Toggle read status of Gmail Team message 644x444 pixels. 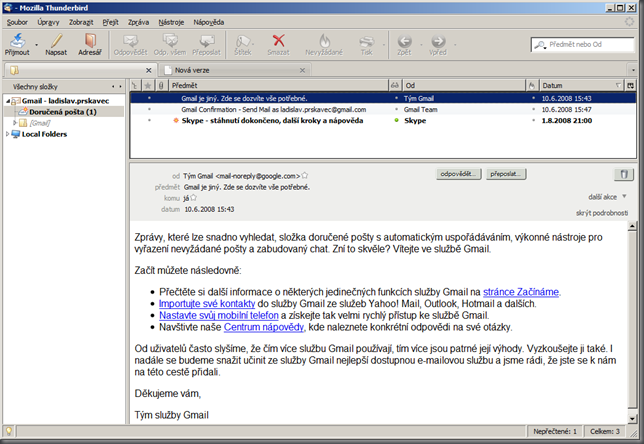pos(396,109)
